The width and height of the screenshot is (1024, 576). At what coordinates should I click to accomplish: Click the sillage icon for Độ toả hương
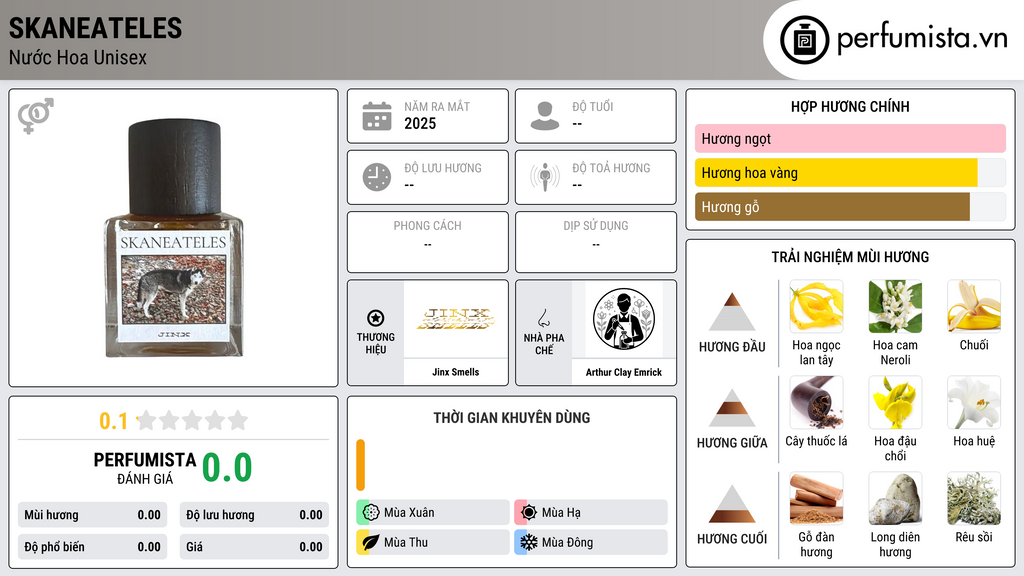[x=545, y=177]
